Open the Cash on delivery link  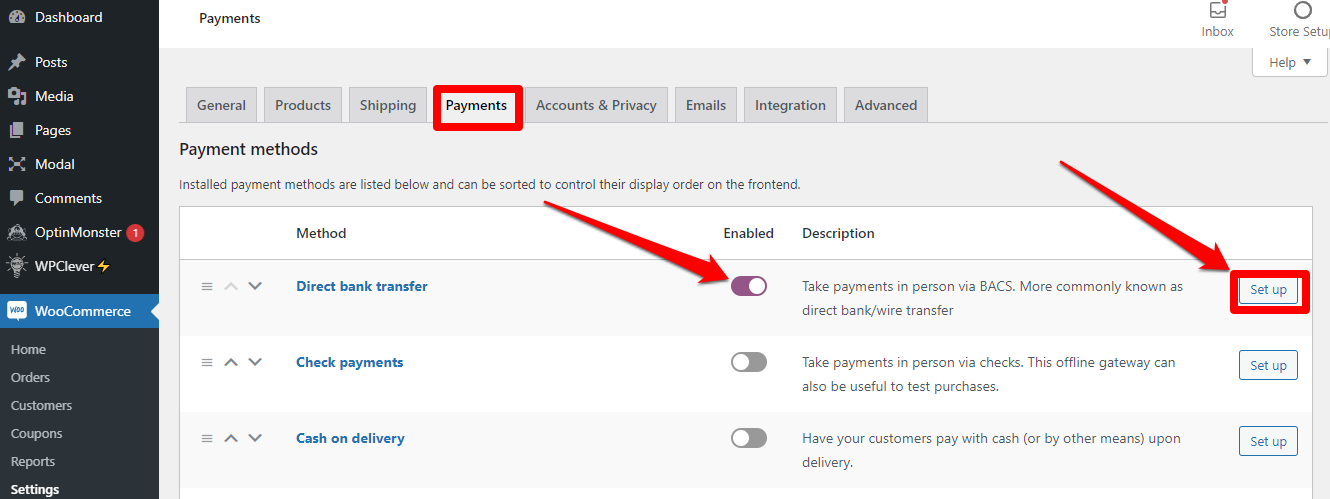pos(350,438)
